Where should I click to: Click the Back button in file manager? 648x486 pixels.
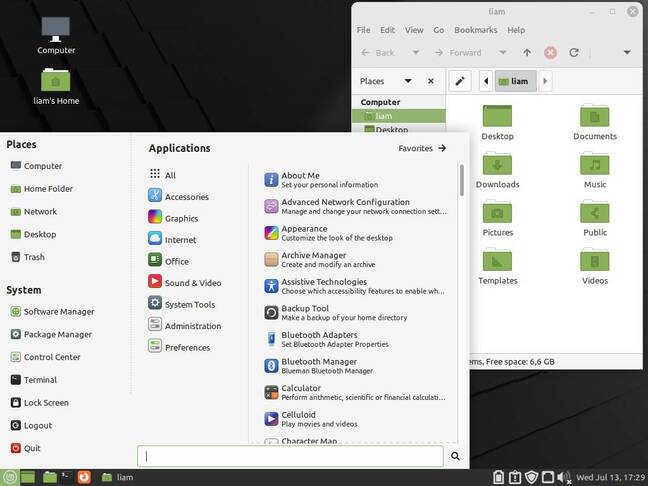click(x=378, y=52)
